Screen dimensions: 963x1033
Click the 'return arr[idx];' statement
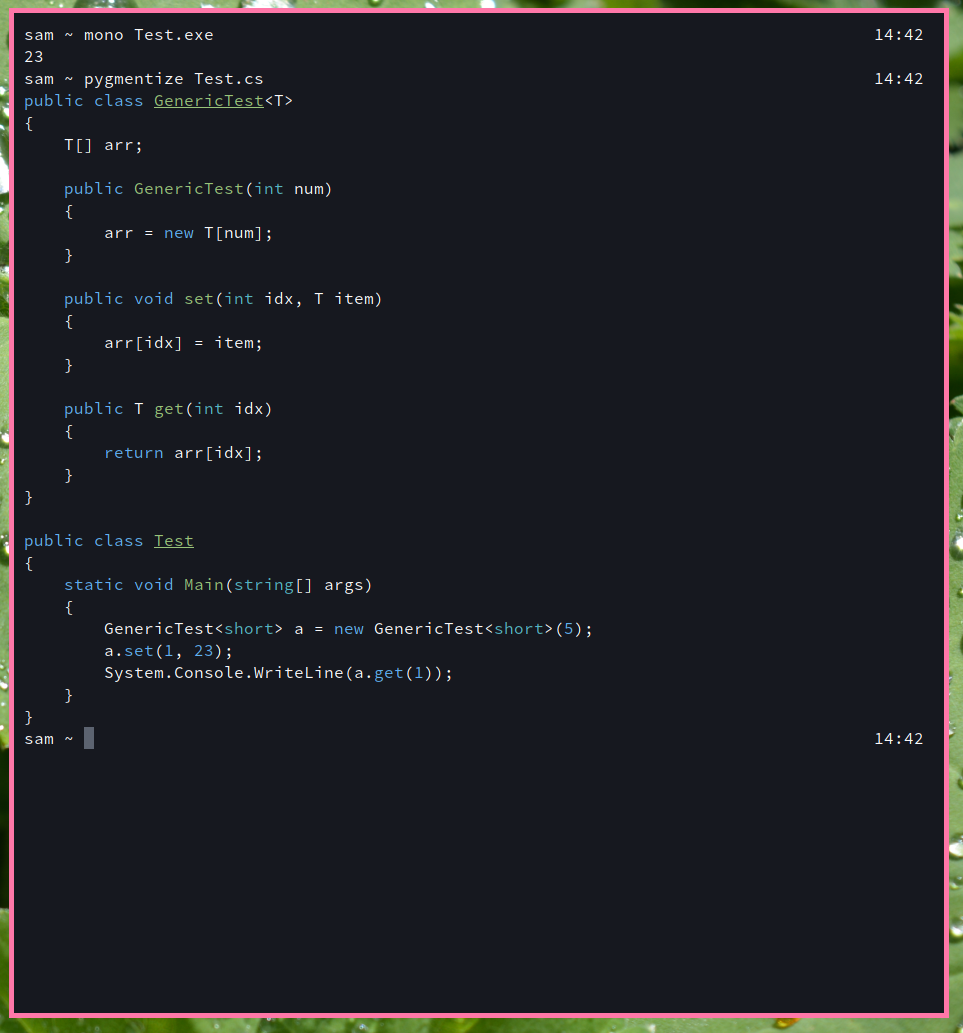click(x=183, y=453)
